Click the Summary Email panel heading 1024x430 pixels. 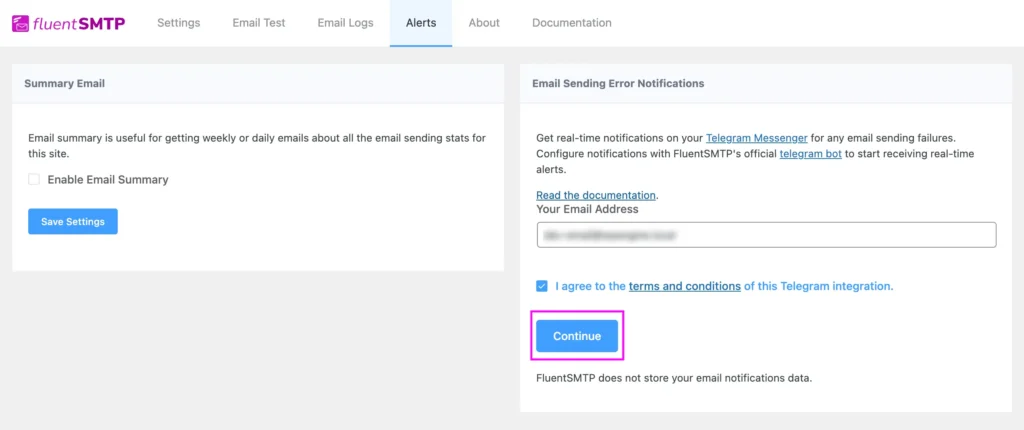[x=65, y=84]
